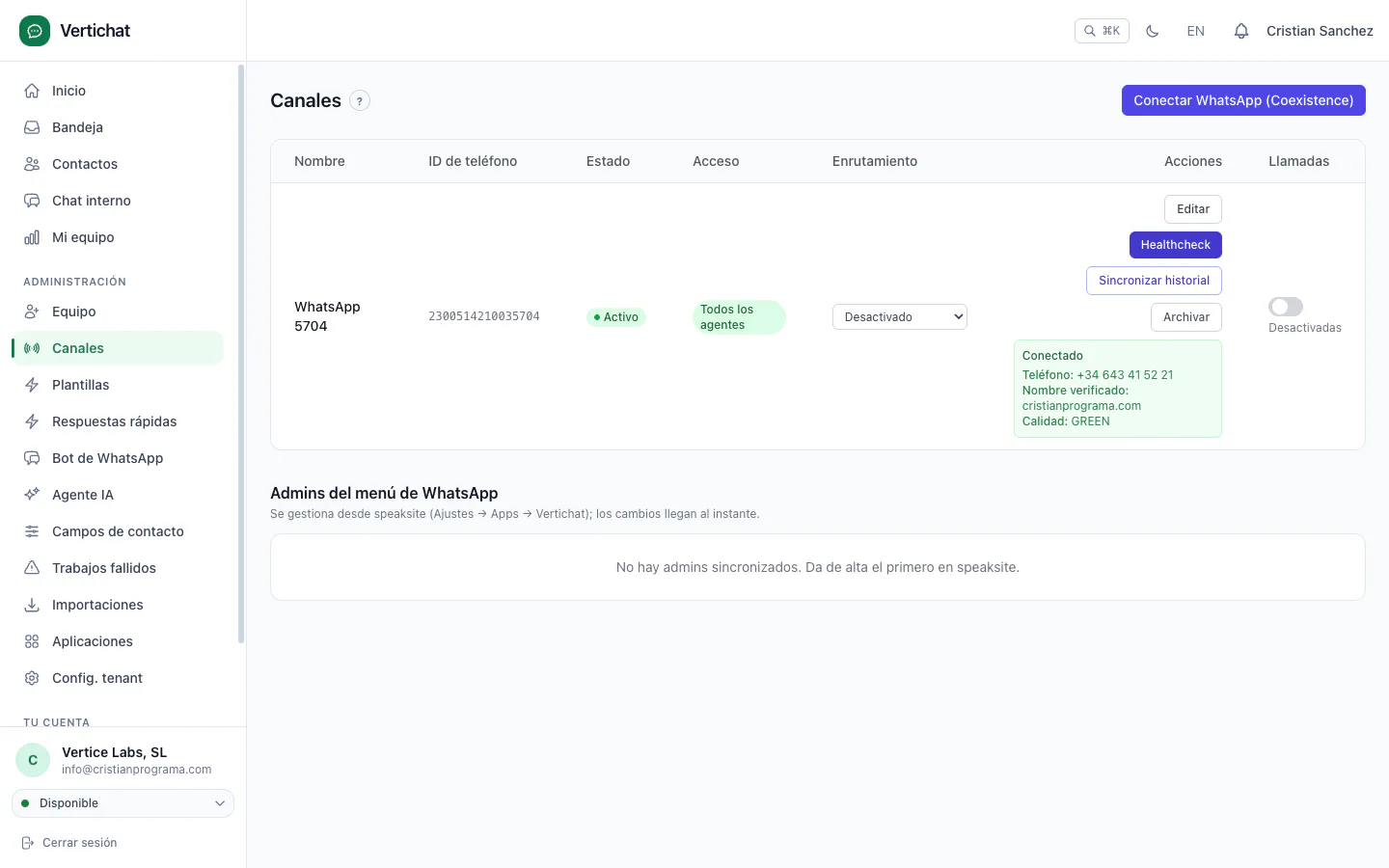Click the Importaciones download icon

(x=32, y=605)
